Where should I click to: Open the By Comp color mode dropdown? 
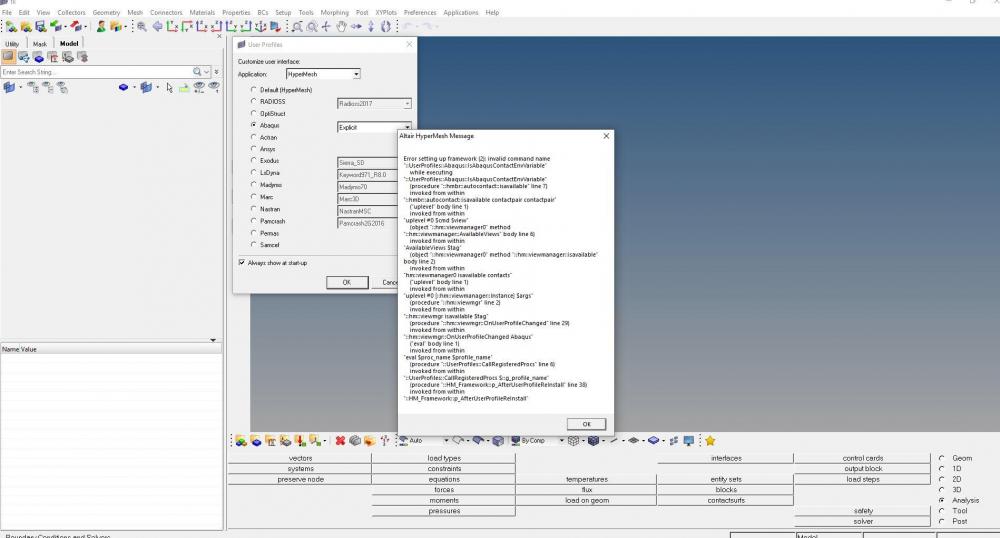pos(561,440)
